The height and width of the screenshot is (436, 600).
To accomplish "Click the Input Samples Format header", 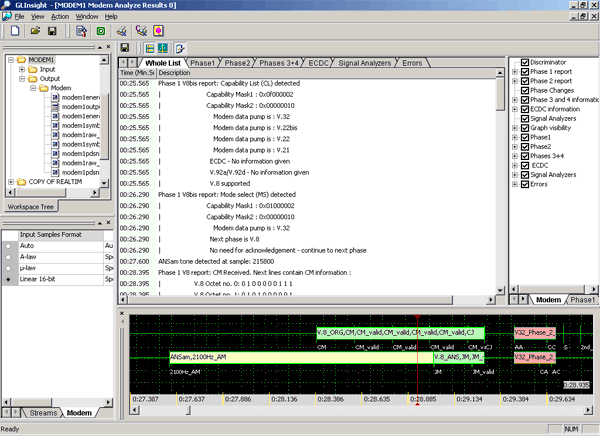I will (x=61, y=235).
